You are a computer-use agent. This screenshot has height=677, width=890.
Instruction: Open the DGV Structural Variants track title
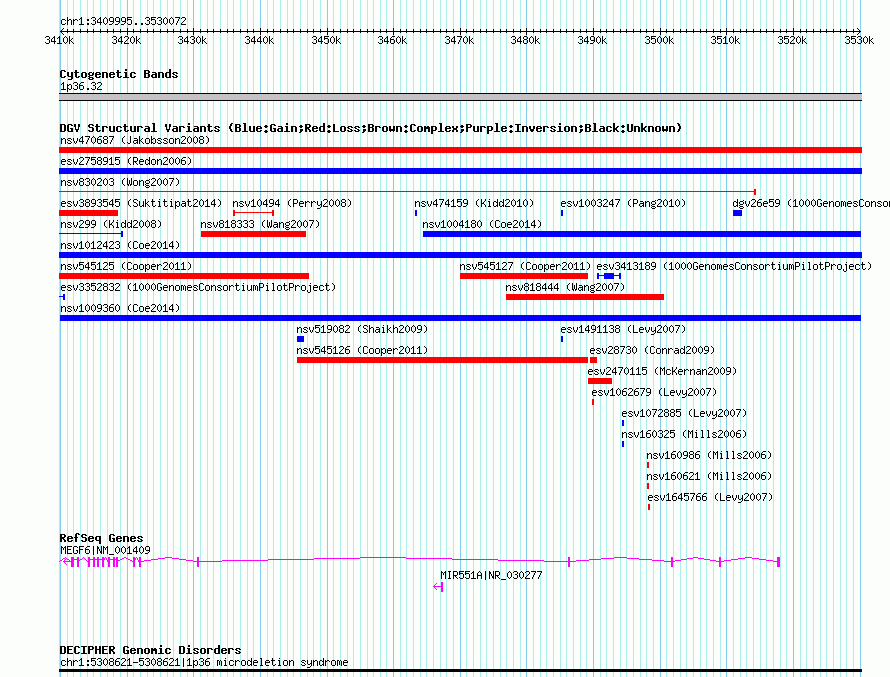click(371, 128)
